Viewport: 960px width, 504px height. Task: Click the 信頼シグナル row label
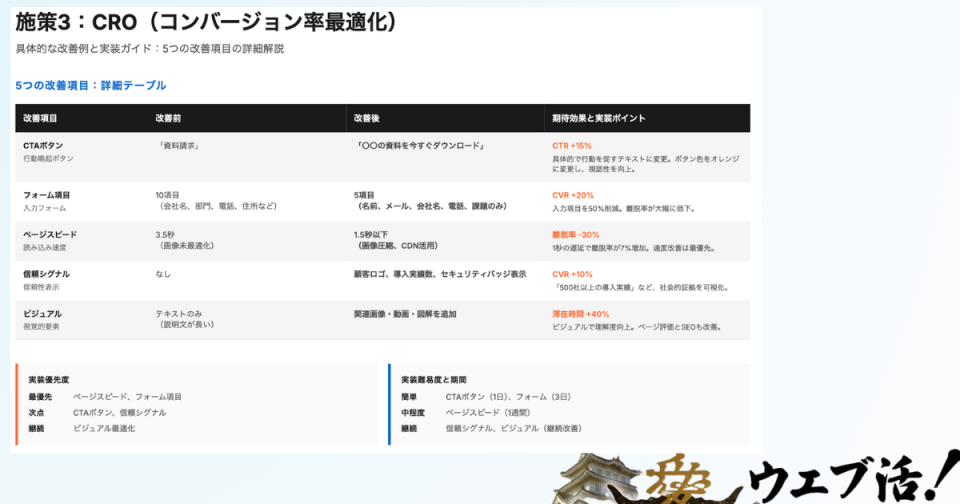[46, 274]
